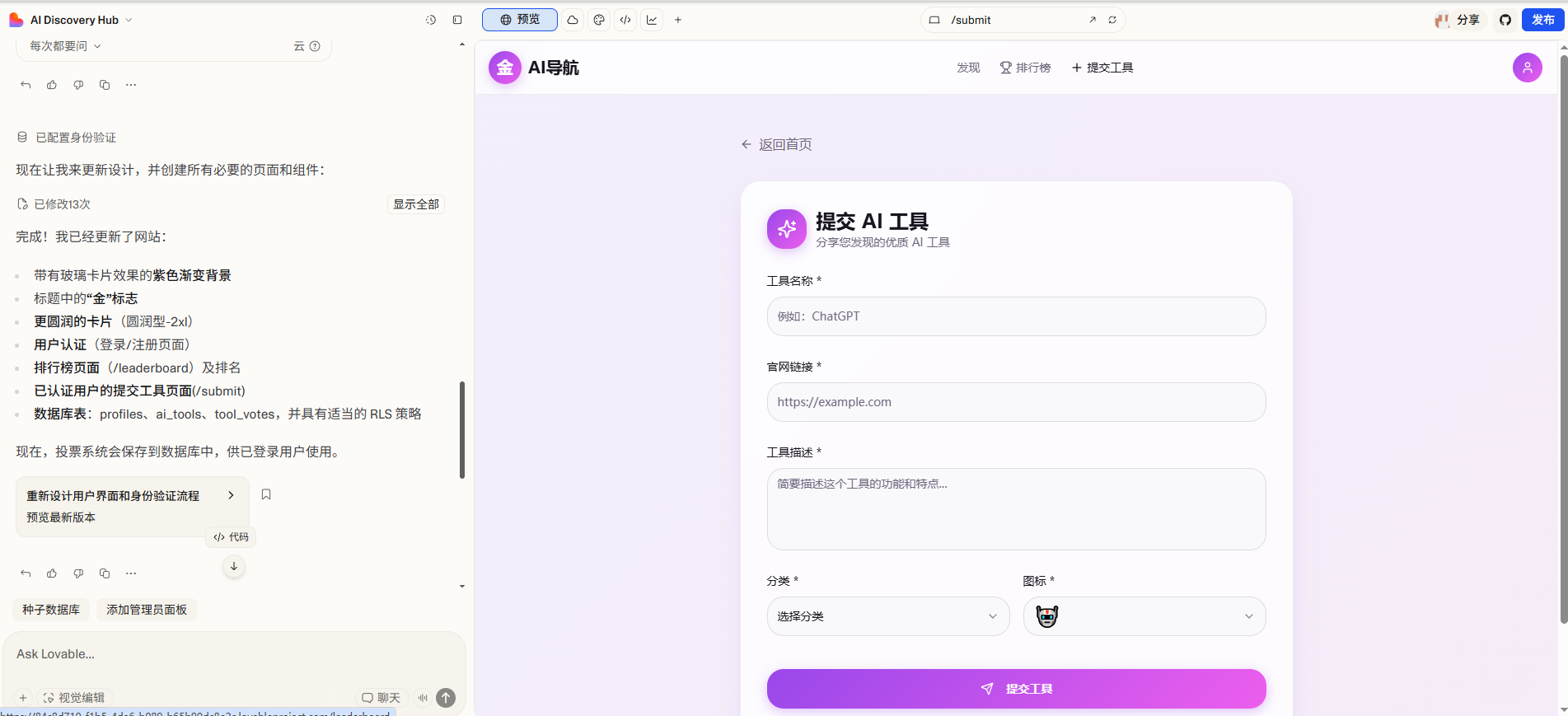Open 发现 nav item

(968, 68)
